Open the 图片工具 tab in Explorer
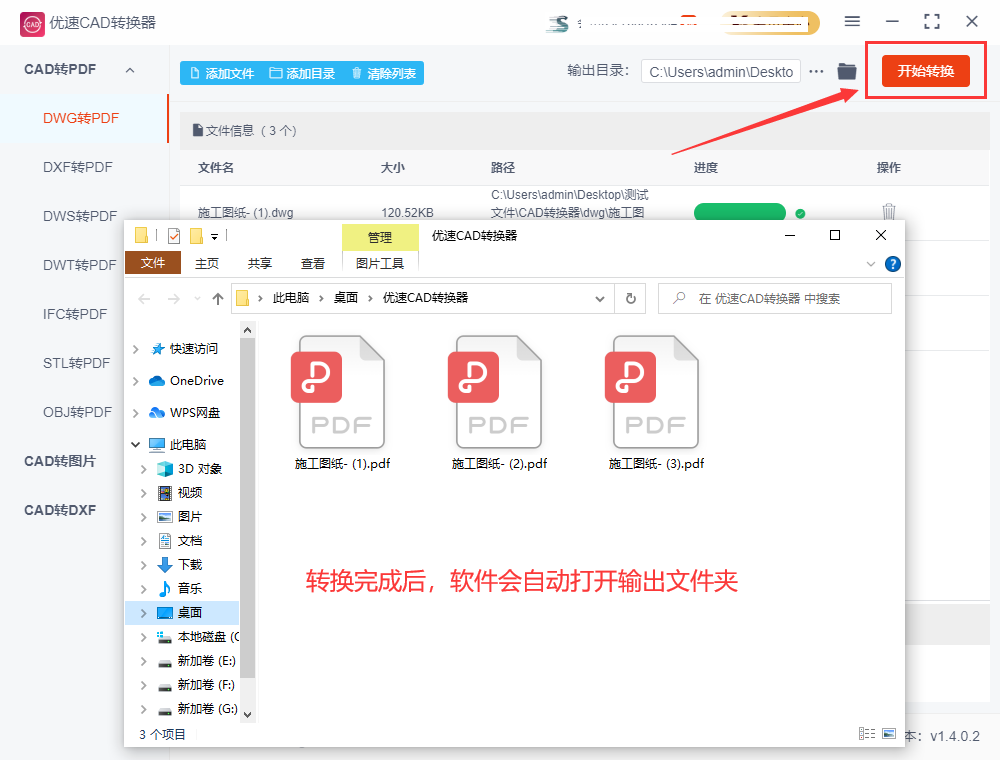This screenshot has height=760, width=1000. tap(380, 263)
